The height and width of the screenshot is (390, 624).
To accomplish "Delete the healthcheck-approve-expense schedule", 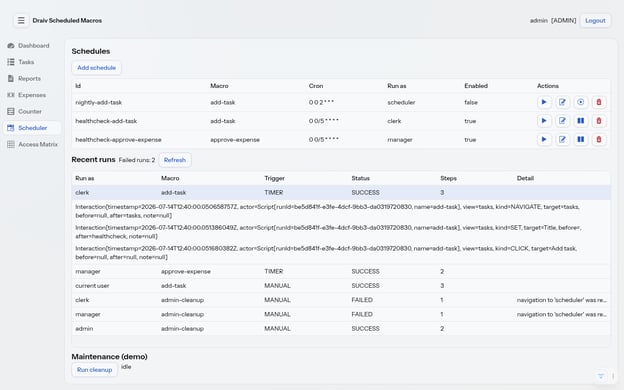I will (599, 140).
